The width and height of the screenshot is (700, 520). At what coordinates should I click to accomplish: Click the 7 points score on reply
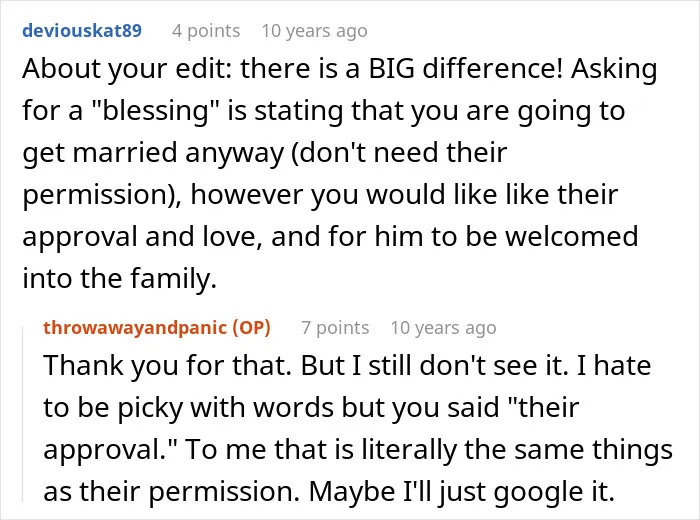[335, 328]
